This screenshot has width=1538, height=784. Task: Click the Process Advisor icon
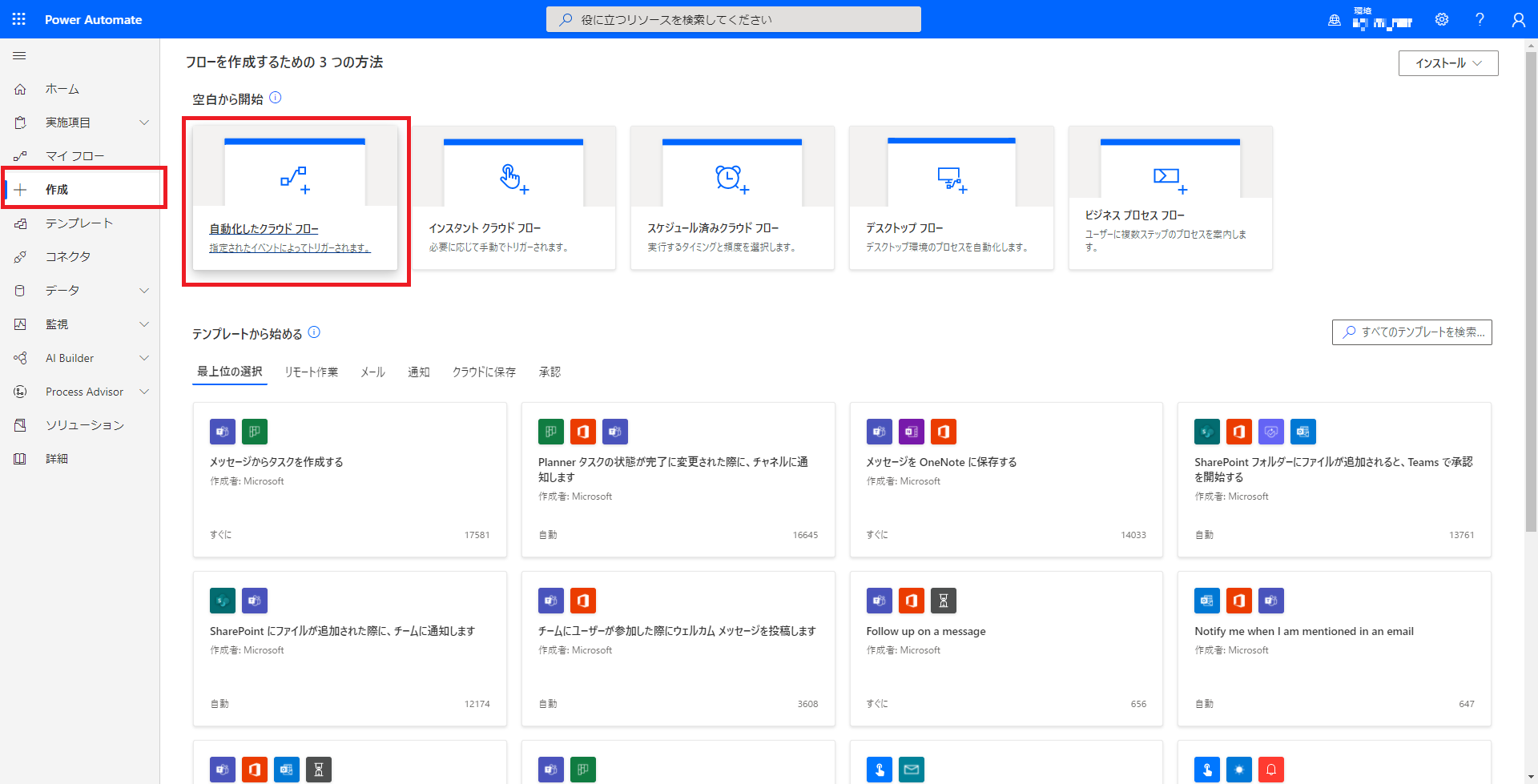tap(21, 392)
